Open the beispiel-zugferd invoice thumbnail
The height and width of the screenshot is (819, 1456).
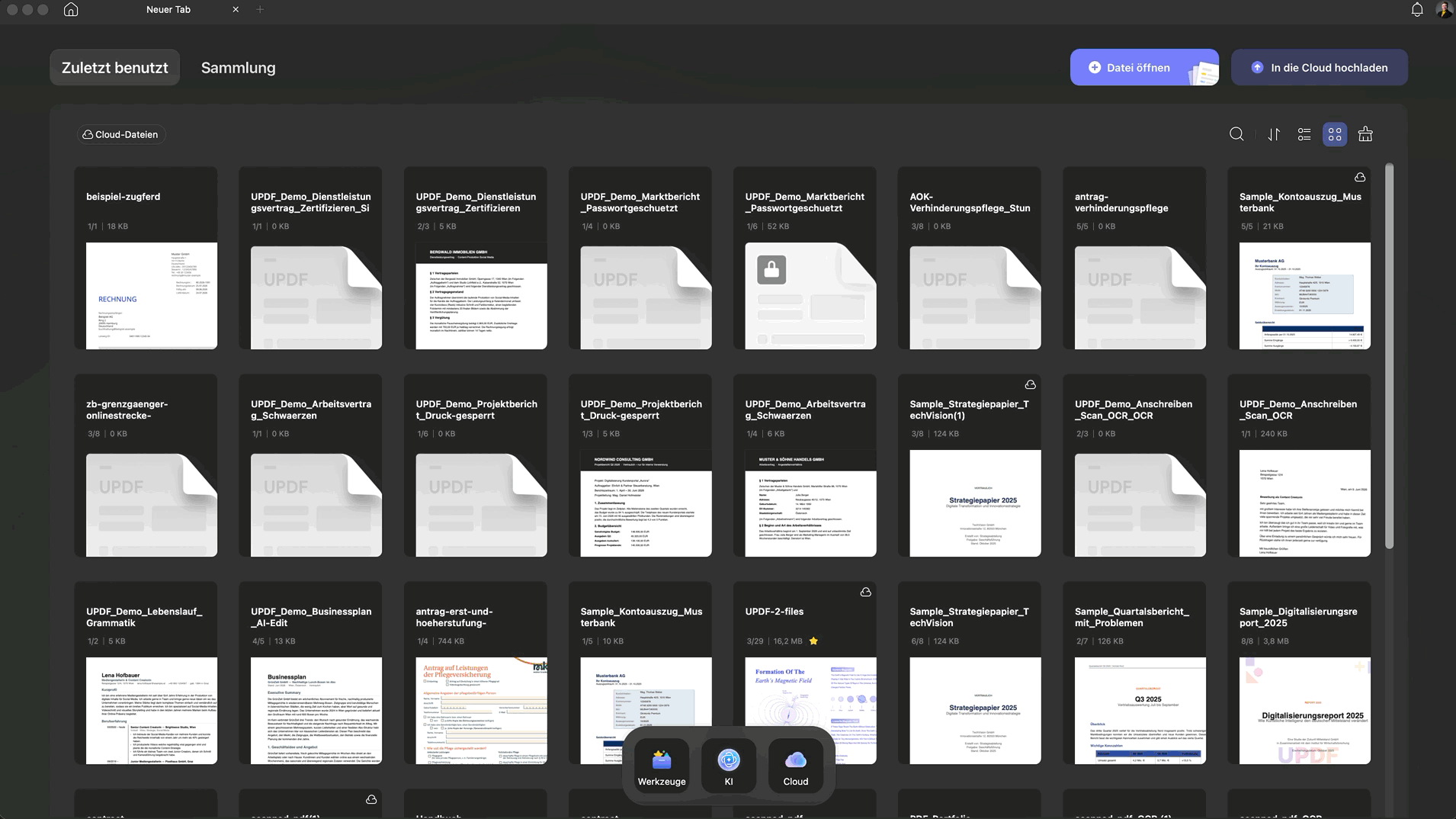tap(152, 296)
